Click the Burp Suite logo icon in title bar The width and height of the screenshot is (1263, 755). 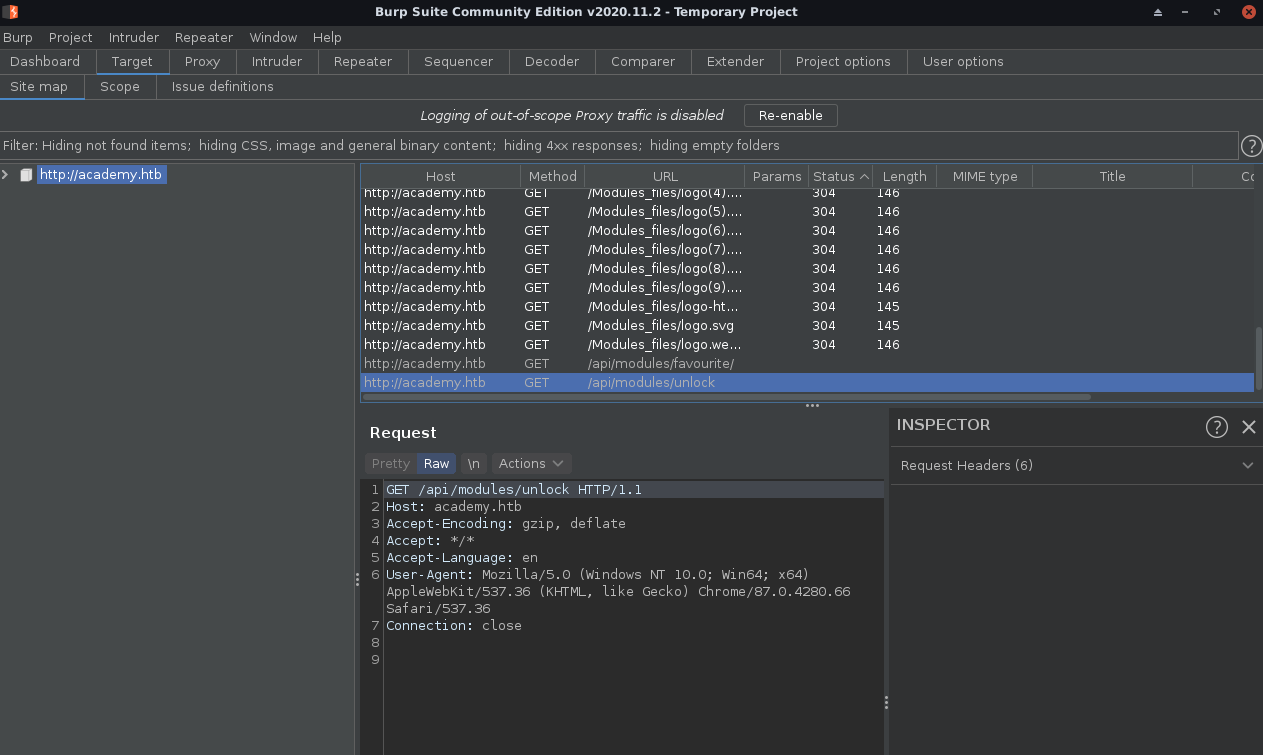pos(9,12)
